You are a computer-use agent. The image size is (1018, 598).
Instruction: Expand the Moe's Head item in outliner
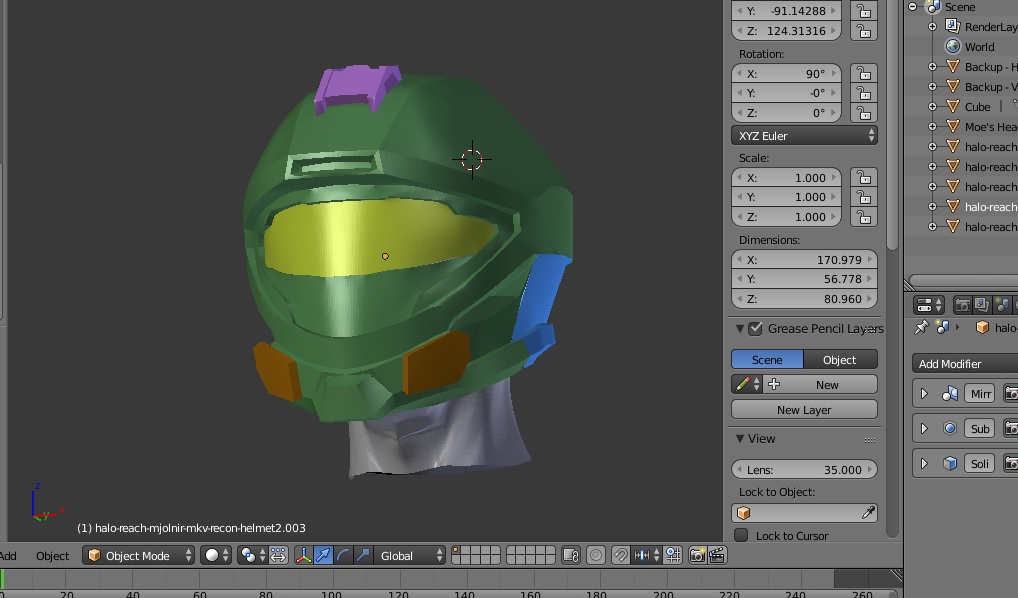(932, 127)
